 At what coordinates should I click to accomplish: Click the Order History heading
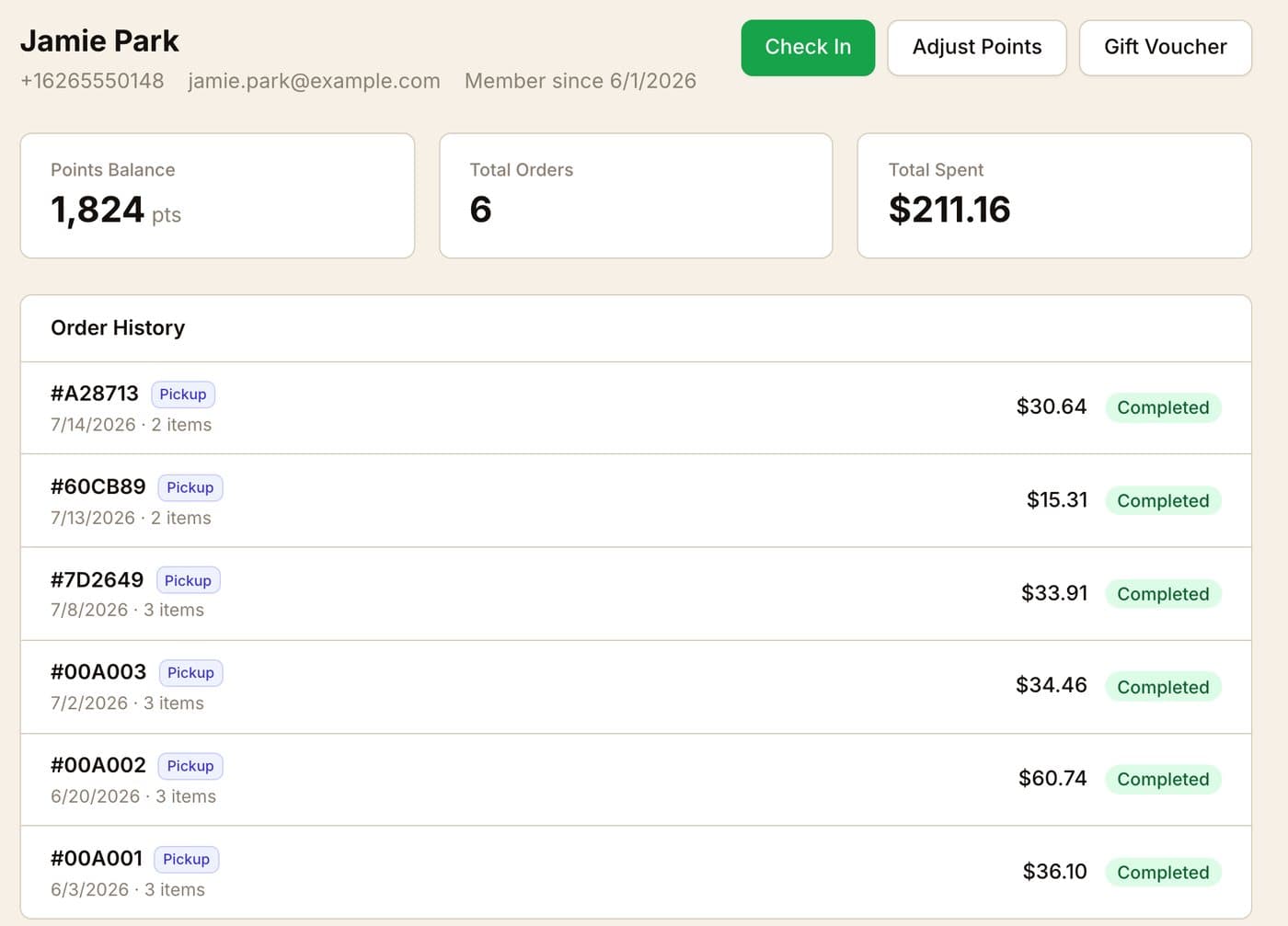118,327
